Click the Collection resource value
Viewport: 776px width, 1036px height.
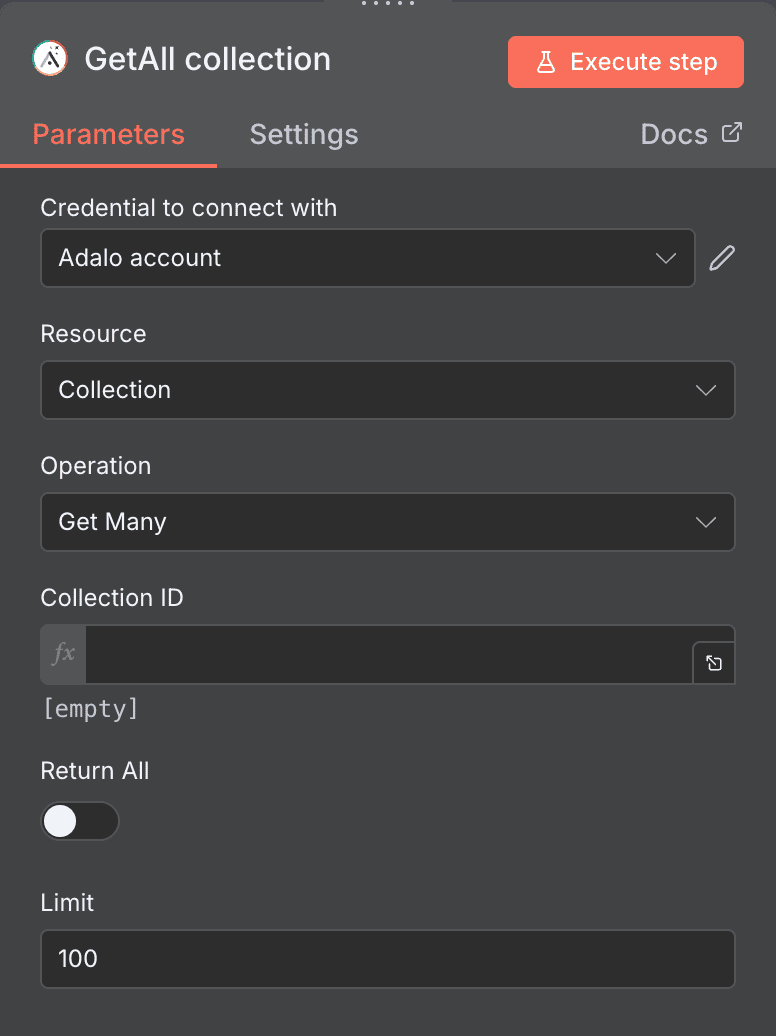(113, 390)
